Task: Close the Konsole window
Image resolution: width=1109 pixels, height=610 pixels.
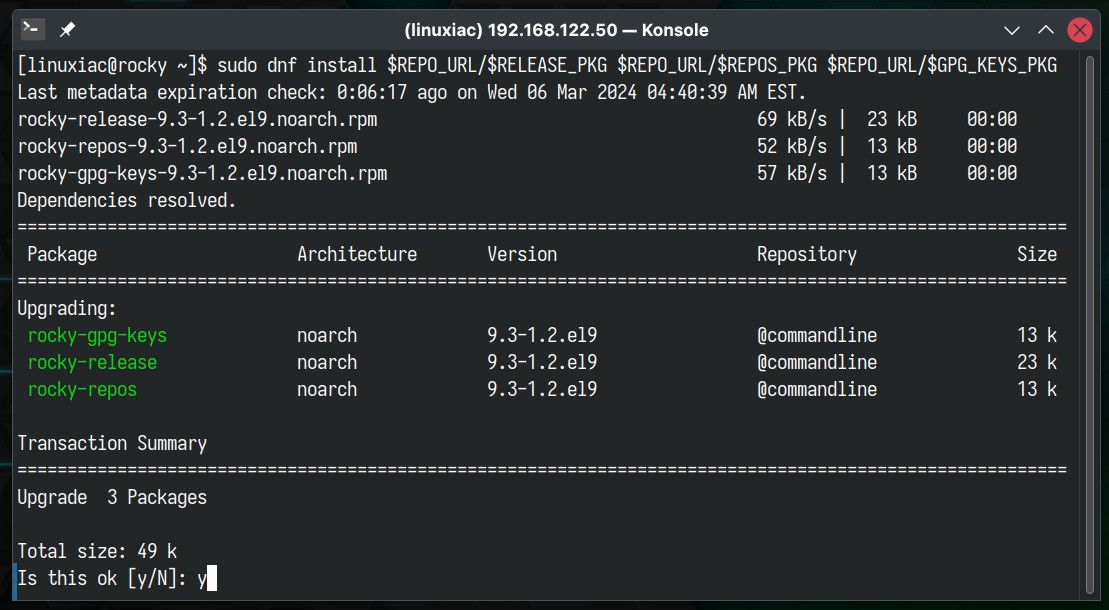Action: 1080,30
